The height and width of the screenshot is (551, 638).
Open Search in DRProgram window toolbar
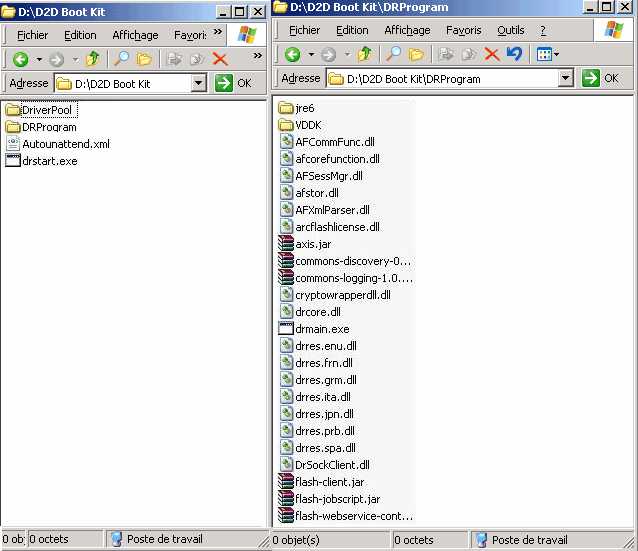pos(393,54)
